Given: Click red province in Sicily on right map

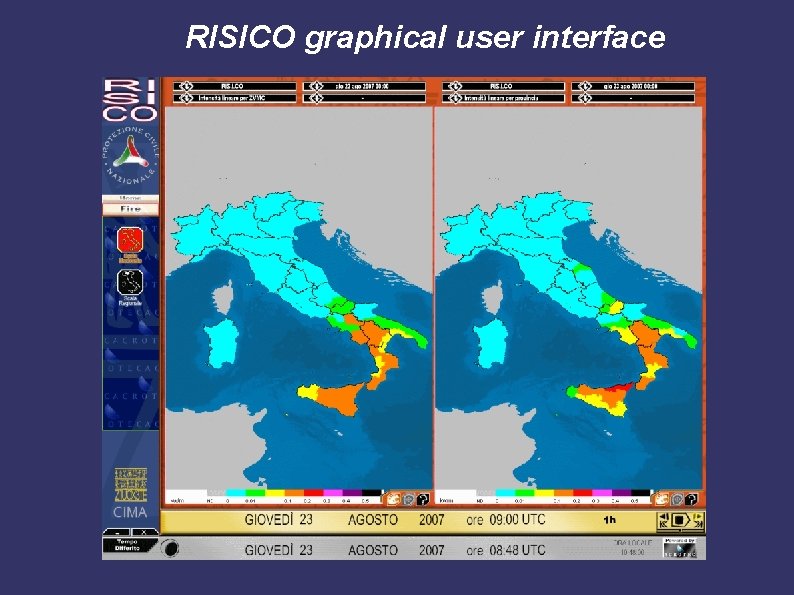Looking at the screenshot, I should pyautogui.click(x=618, y=387).
